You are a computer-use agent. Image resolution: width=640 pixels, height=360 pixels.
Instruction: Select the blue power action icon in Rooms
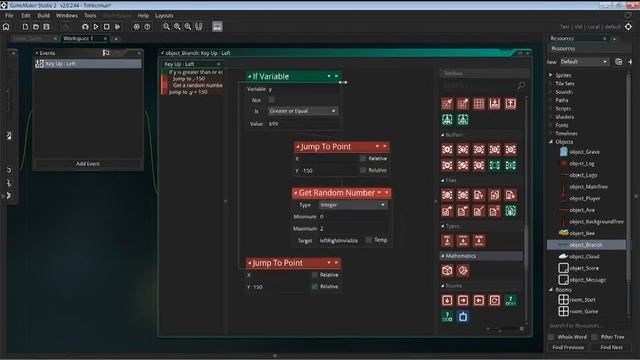(463, 317)
